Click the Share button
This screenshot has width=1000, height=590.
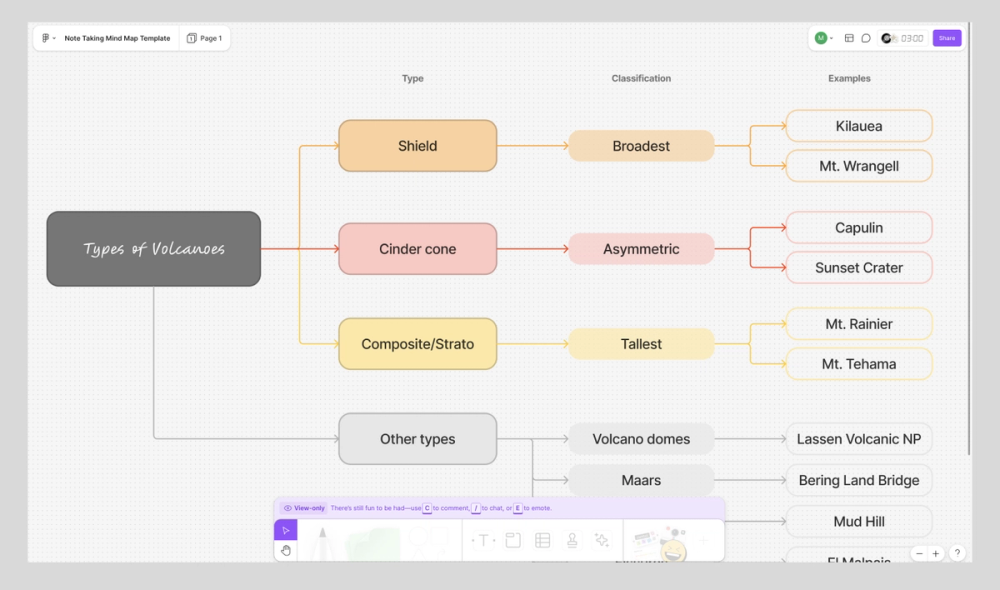(947, 37)
